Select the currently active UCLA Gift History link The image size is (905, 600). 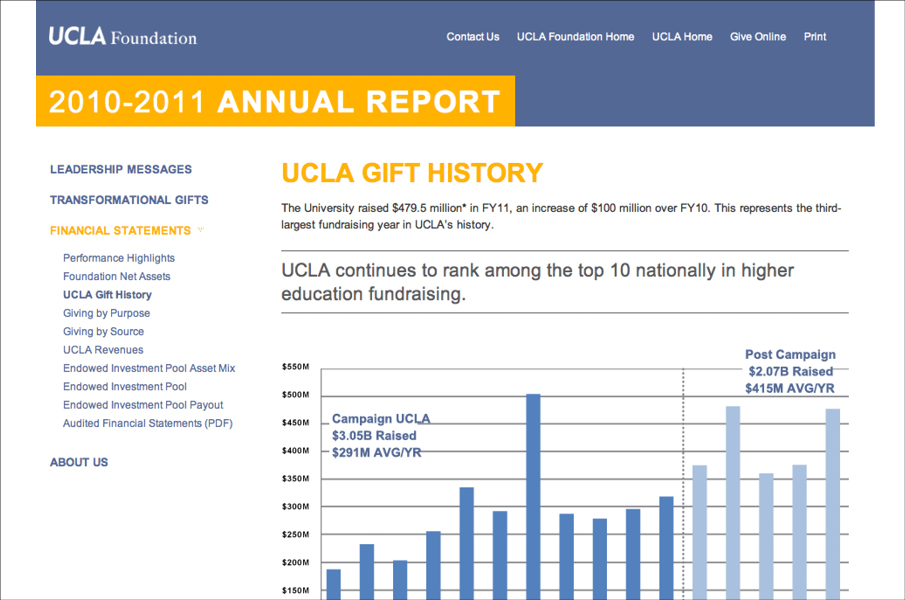(x=107, y=294)
